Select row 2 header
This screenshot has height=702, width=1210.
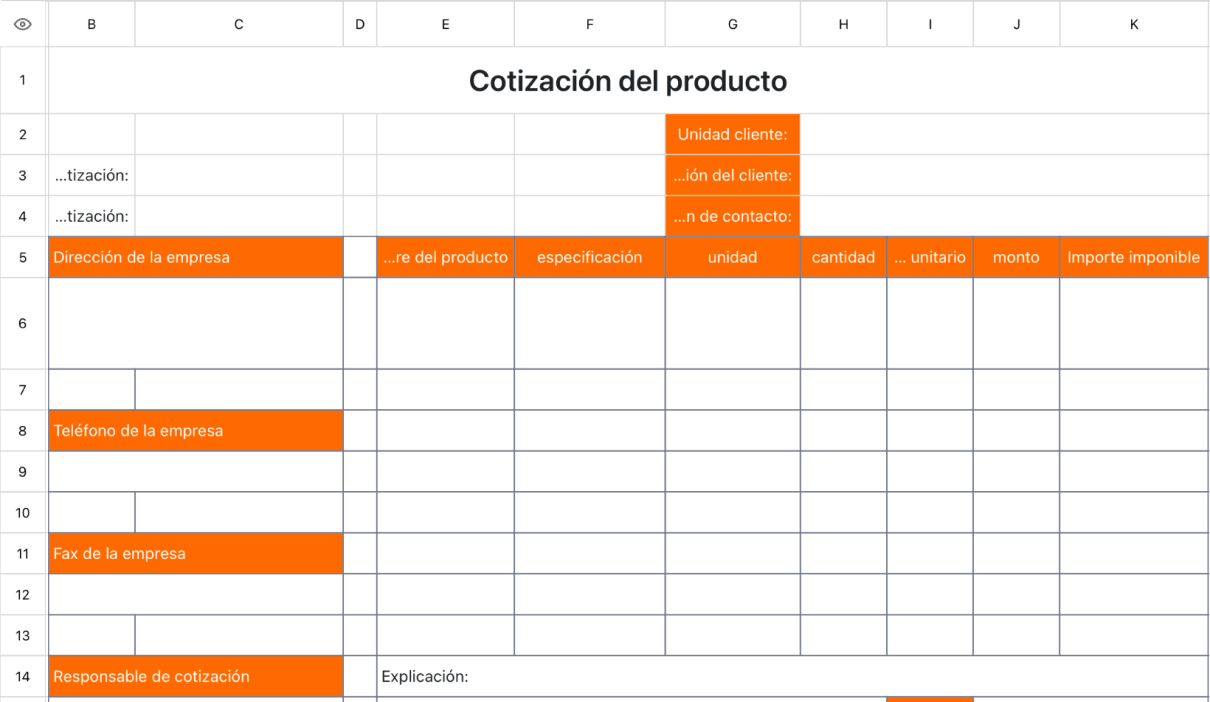coord(23,134)
